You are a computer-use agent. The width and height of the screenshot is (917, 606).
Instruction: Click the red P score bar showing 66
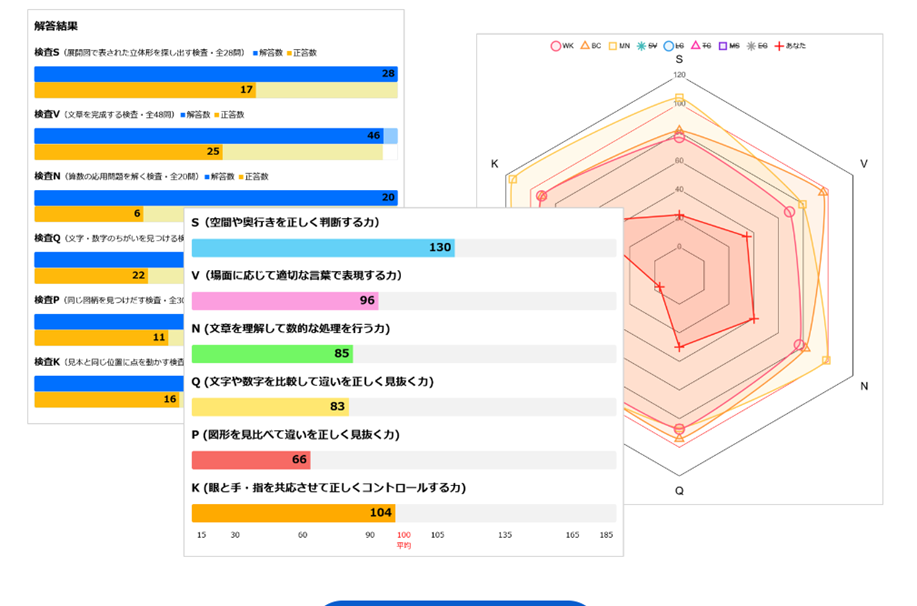point(250,460)
